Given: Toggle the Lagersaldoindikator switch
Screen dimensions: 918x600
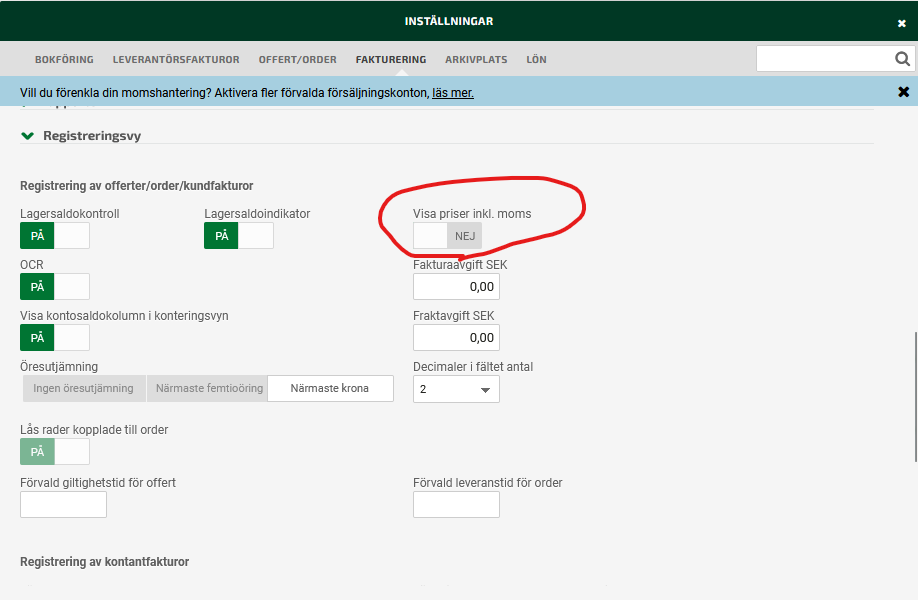Looking at the screenshot, I should tap(239, 236).
